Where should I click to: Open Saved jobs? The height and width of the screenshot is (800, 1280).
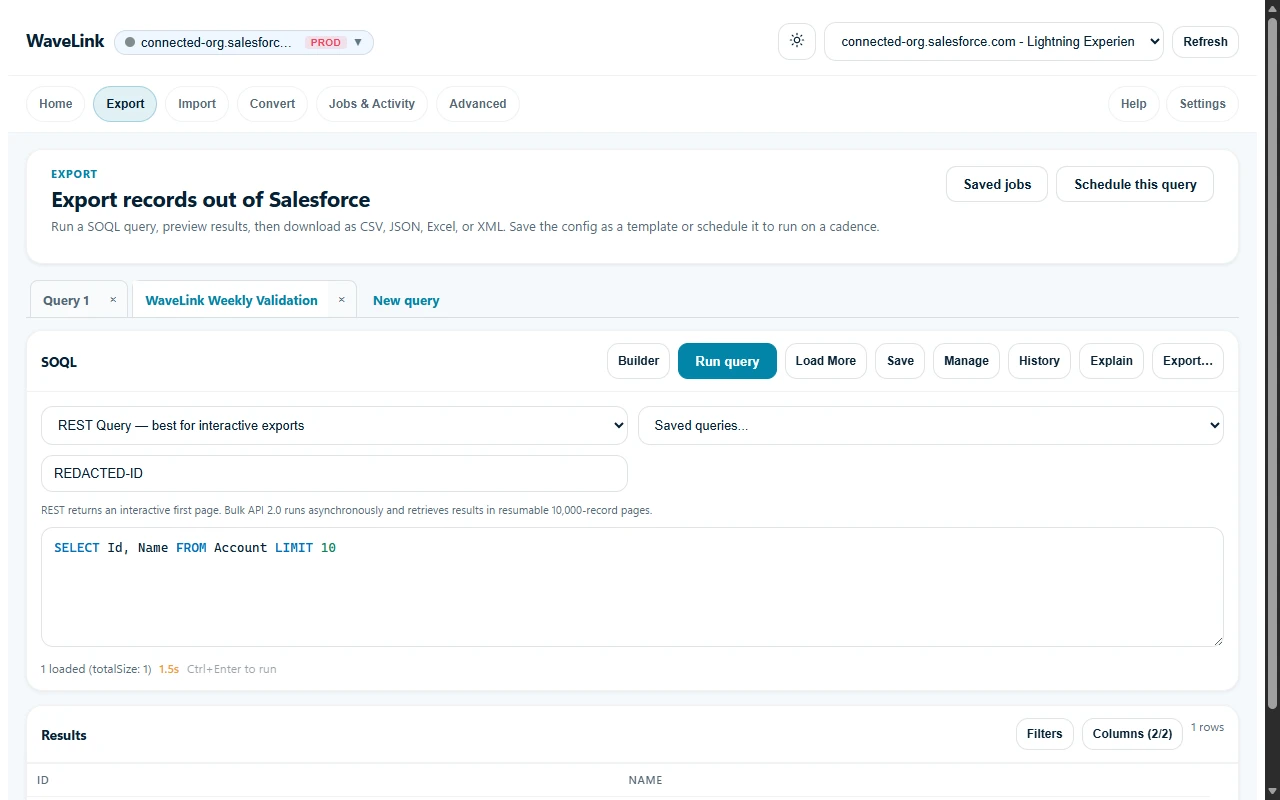pyautogui.click(x=997, y=184)
